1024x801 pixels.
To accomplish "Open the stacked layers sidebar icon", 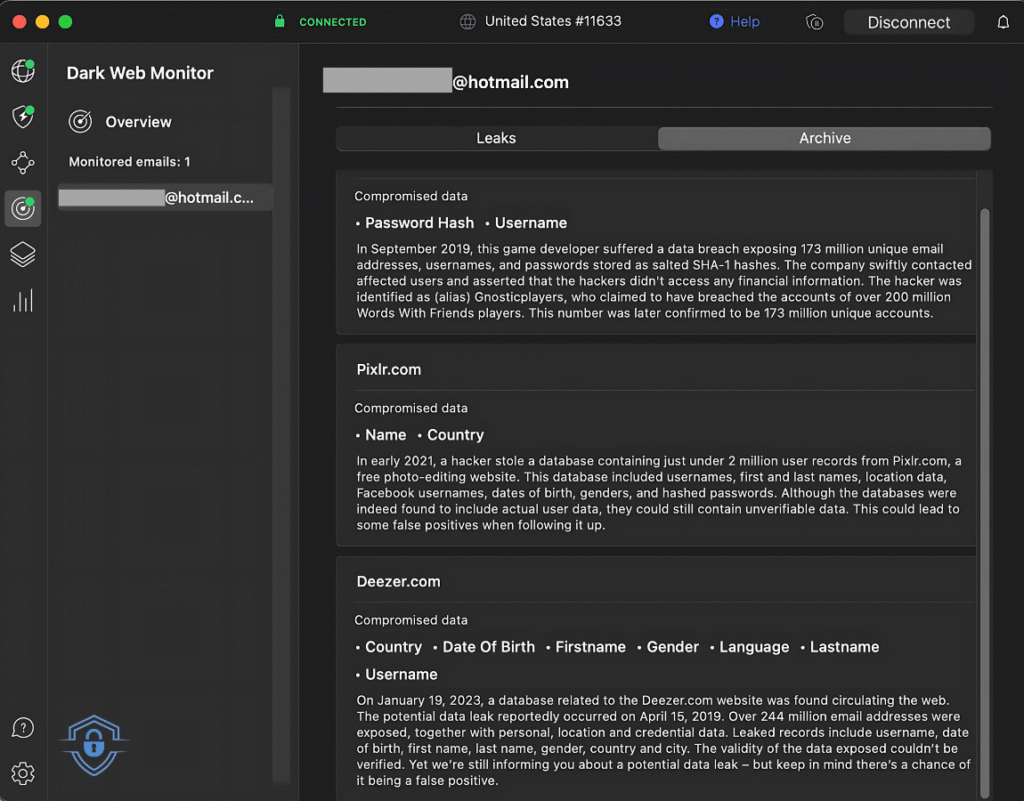I will point(23,255).
